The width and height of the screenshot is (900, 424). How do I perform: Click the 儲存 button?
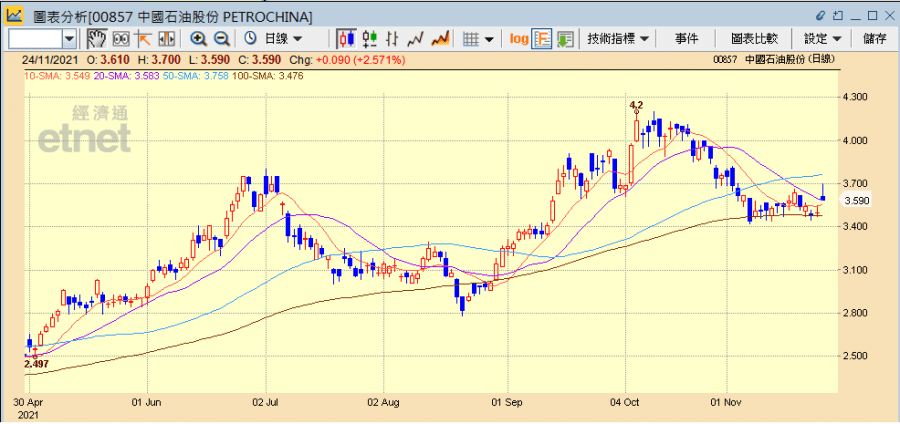874,38
